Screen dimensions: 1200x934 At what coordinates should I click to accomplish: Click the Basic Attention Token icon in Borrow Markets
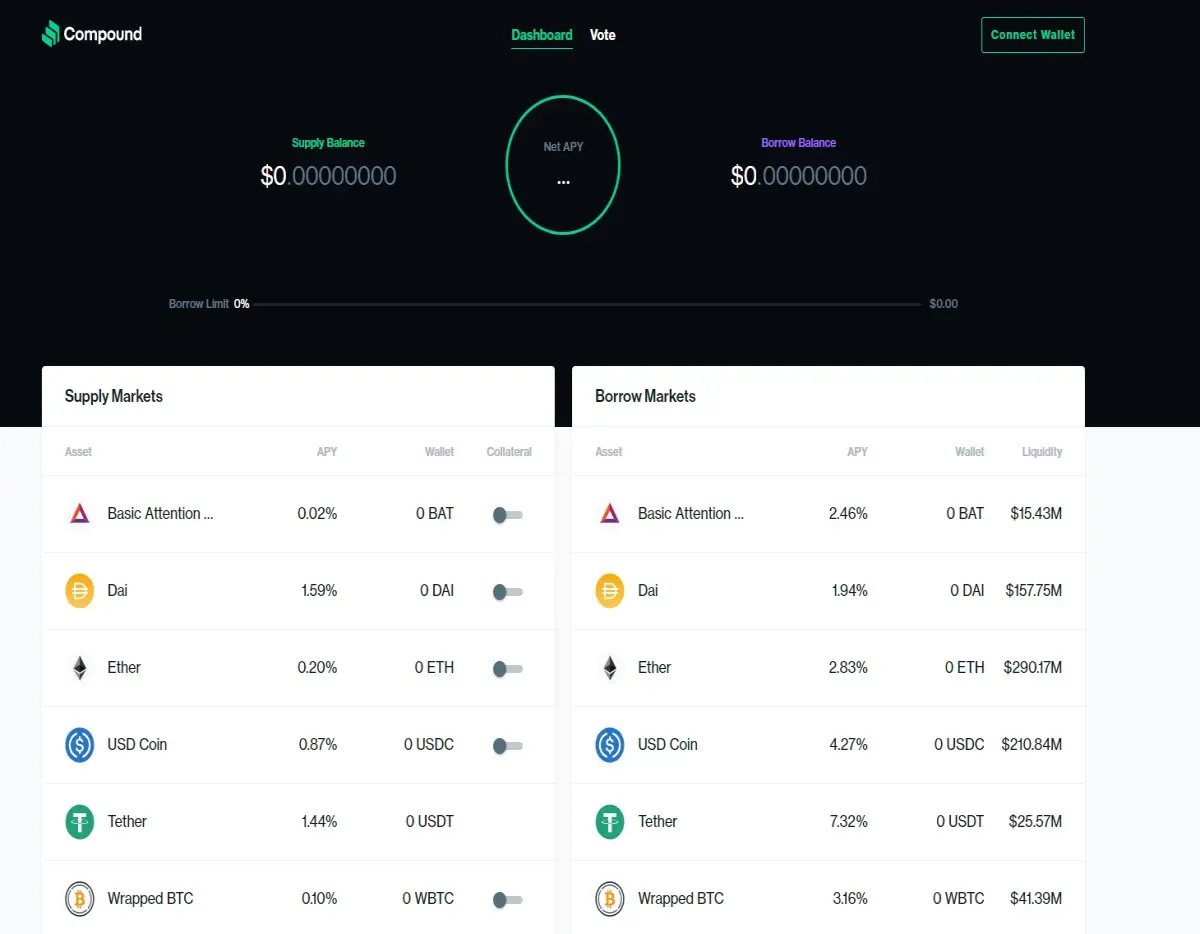pyautogui.click(x=609, y=513)
